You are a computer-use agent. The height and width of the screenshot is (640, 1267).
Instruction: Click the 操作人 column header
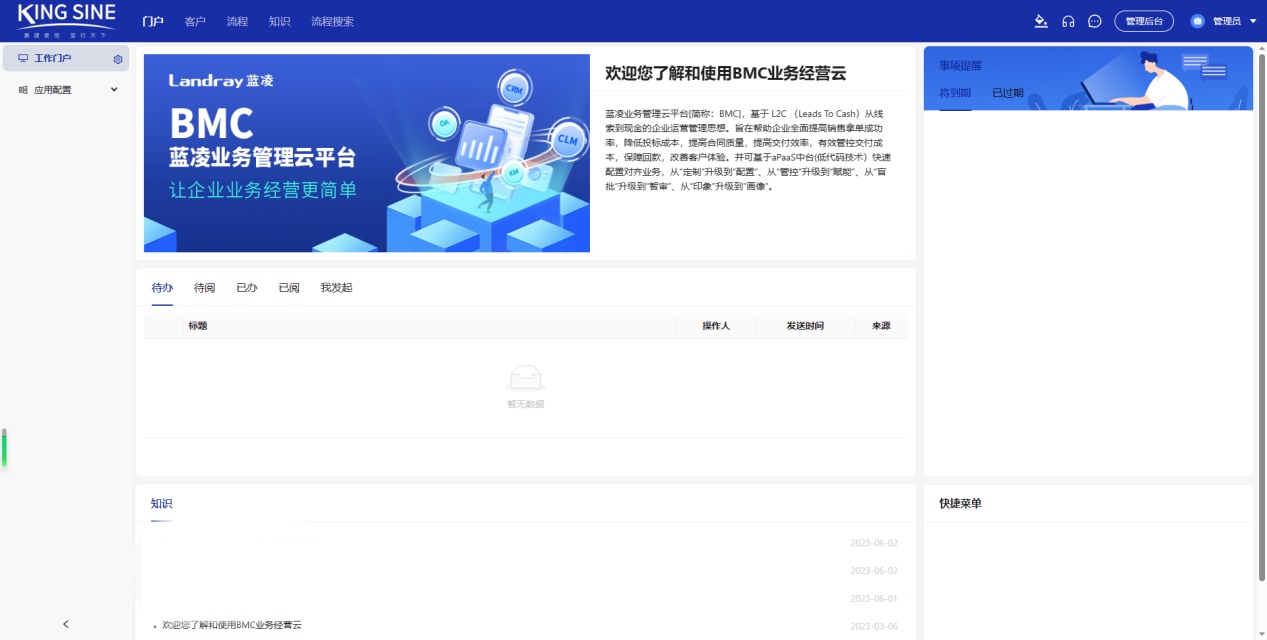click(716, 326)
